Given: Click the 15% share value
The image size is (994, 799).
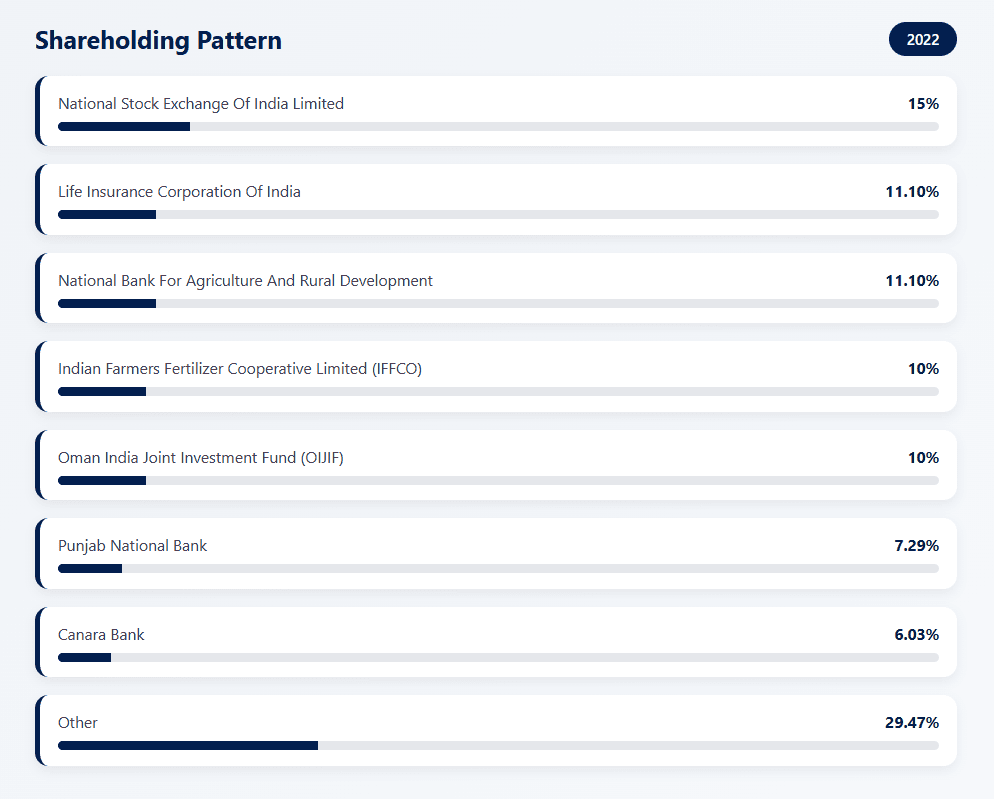Looking at the screenshot, I should 923,104.
